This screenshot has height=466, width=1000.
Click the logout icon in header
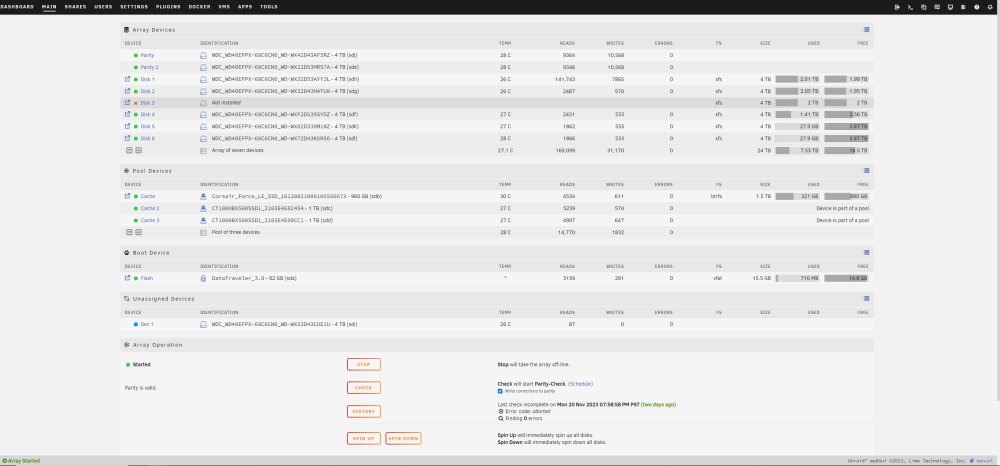click(897, 7)
